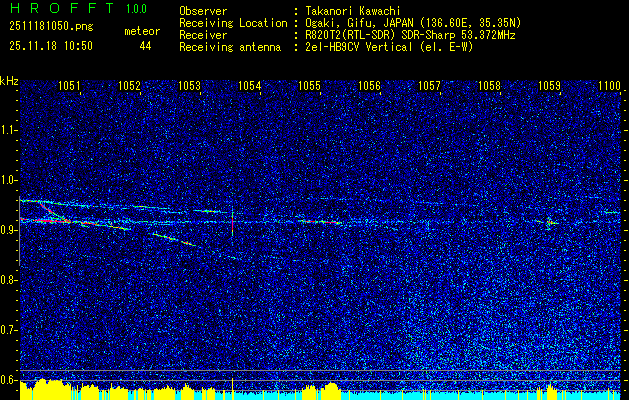Click the 0.8 frequency axis label
The height and width of the screenshot is (400, 629).
[7, 280]
